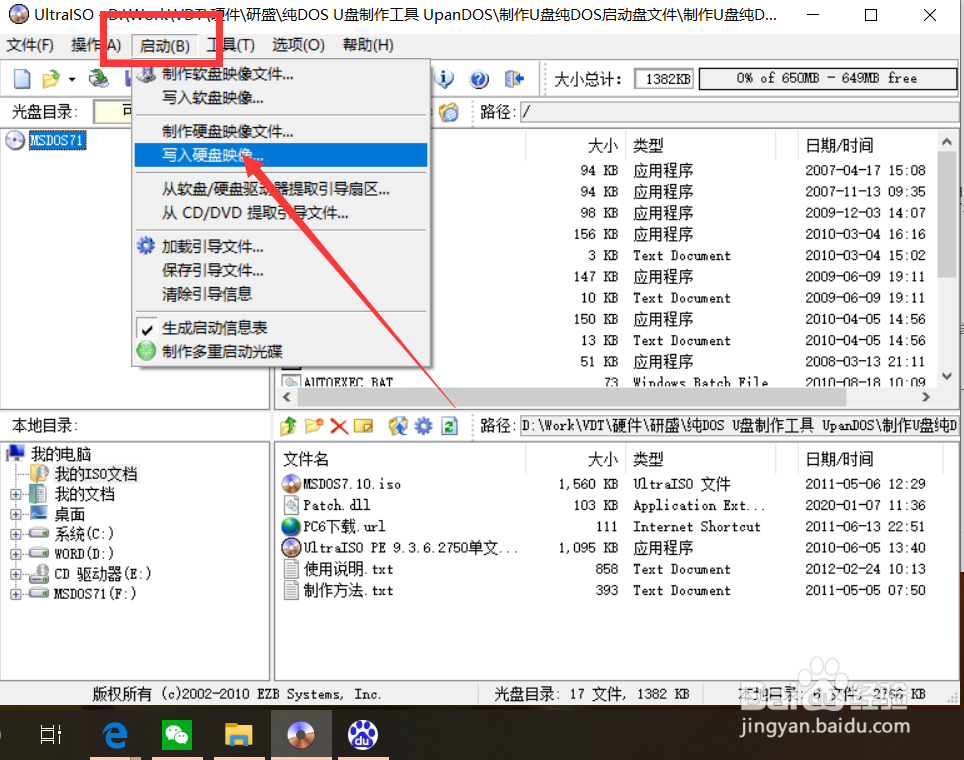964x760 pixels.
Task: Click the image list vertical scrollbar down arrow
Action: (x=947, y=376)
